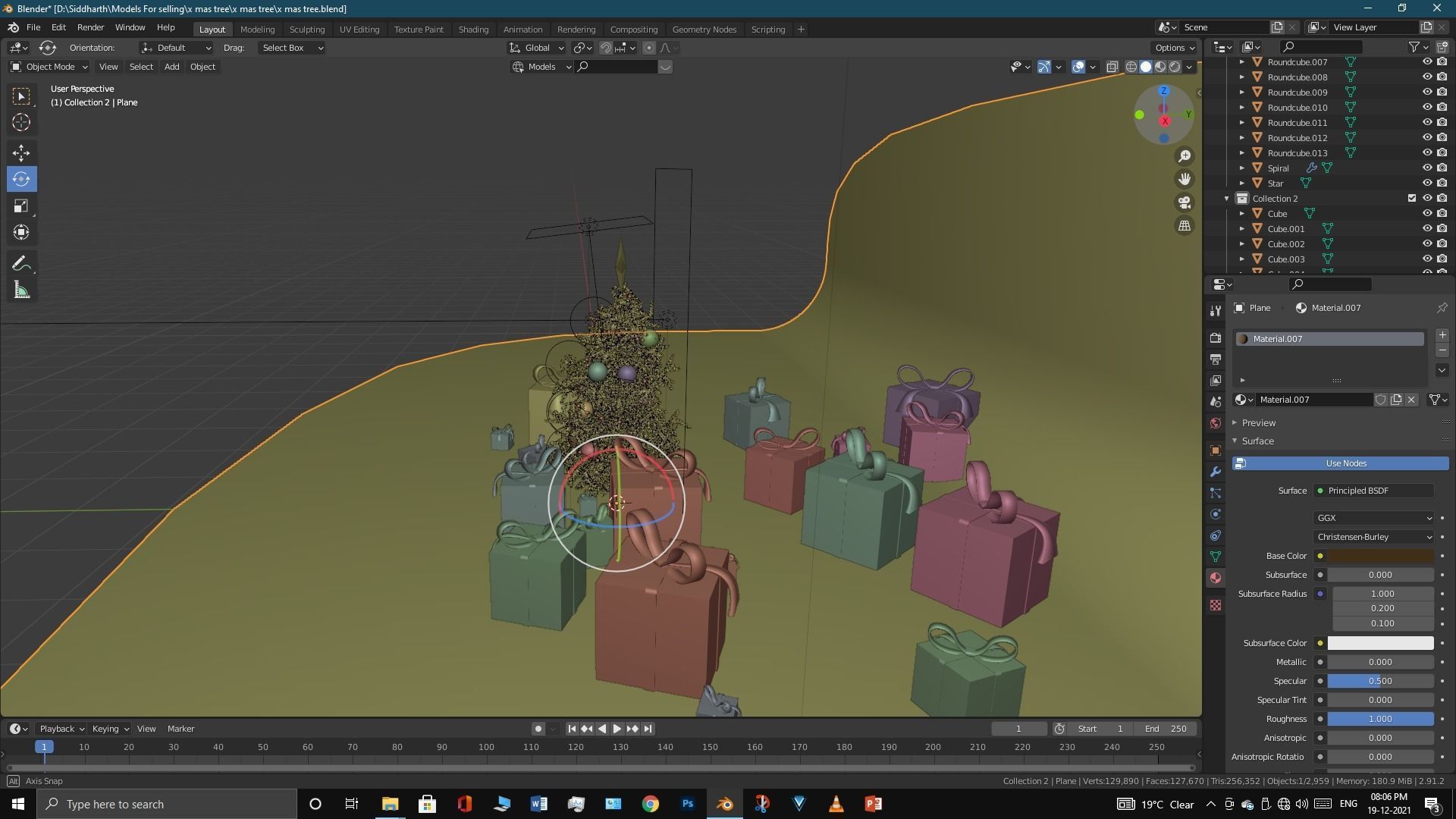This screenshot has height=819, width=1456.
Task: Add a new material slot
Action: click(1442, 335)
